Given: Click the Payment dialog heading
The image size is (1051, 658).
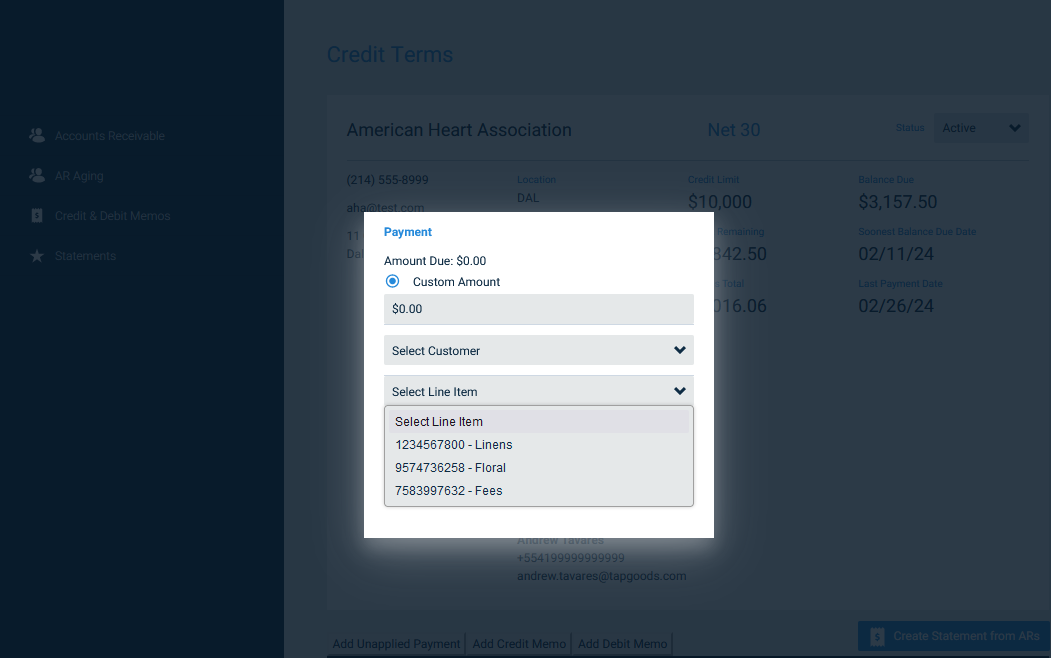Looking at the screenshot, I should pyautogui.click(x=408, y=232).
